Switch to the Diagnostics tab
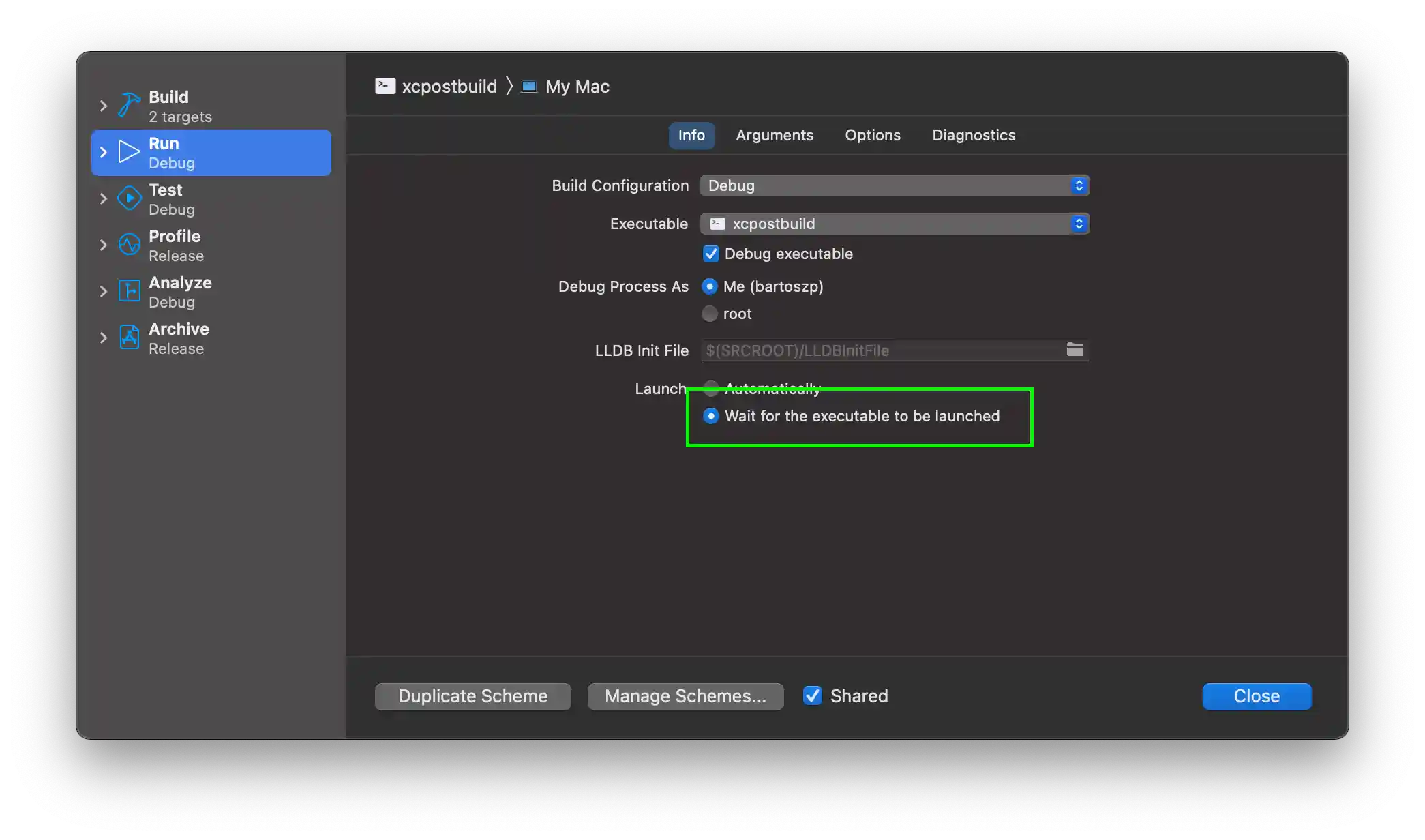This screenshot has height=840, width=1425. 973,135
